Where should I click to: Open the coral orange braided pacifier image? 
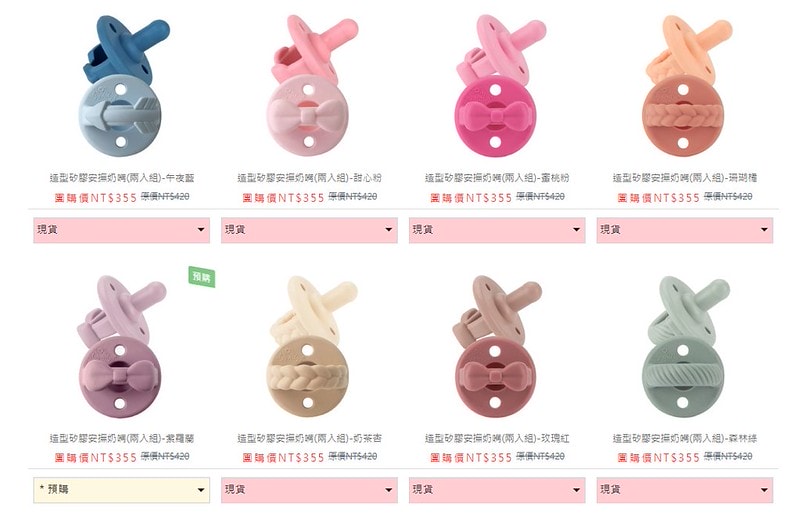tap(686, 86)
